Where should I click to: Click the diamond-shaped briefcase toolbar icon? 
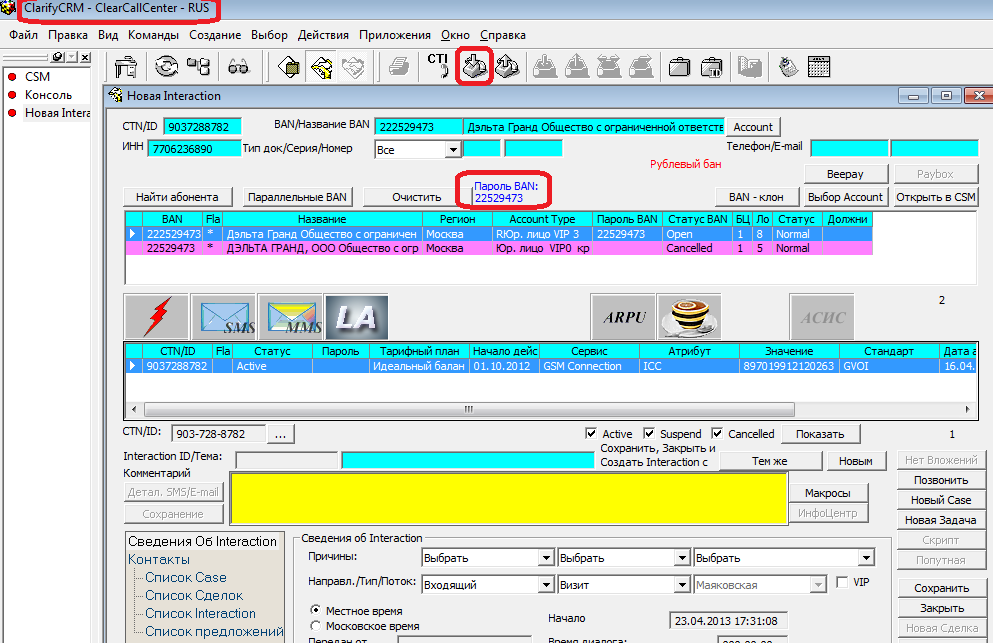point(289,67)
